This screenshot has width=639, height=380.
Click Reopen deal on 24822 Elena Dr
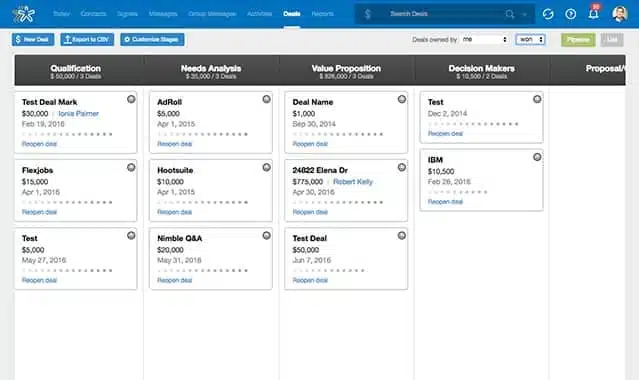(310, 212)
